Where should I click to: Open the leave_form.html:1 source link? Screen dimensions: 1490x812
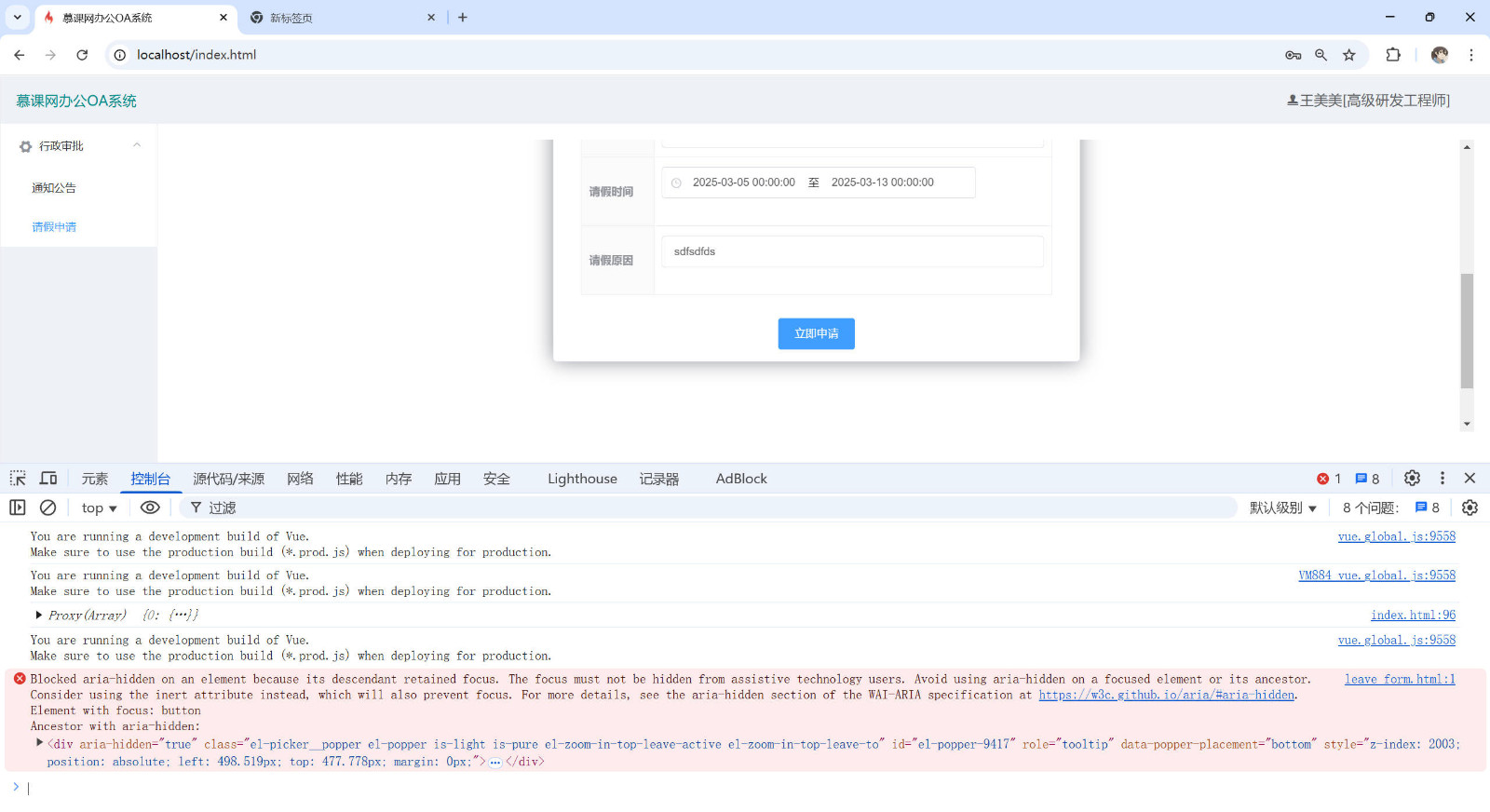[x=1400, y=680]
